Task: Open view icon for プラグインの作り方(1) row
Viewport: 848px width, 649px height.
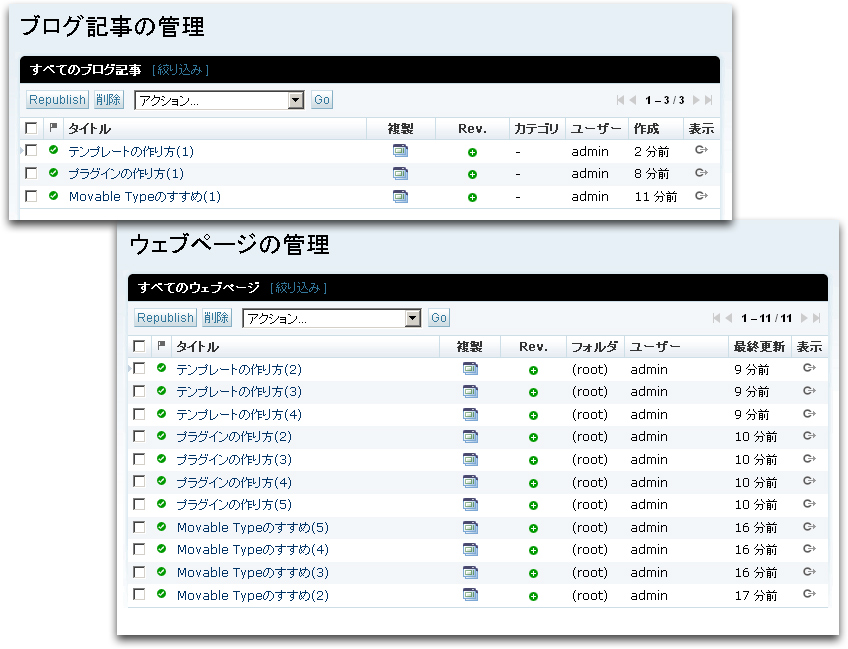Action: (701, 173)
